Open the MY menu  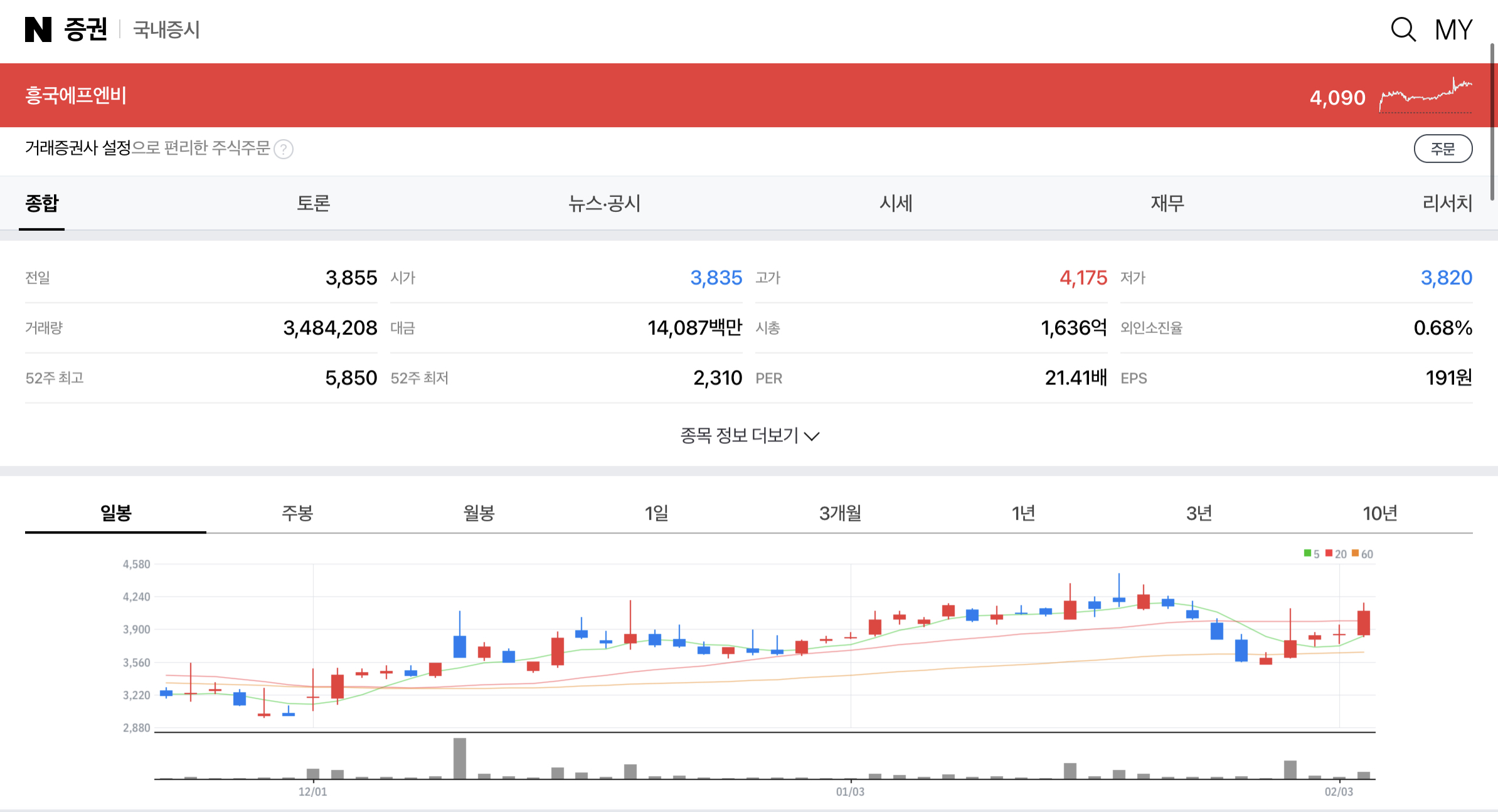click(x=1453, y=30)
